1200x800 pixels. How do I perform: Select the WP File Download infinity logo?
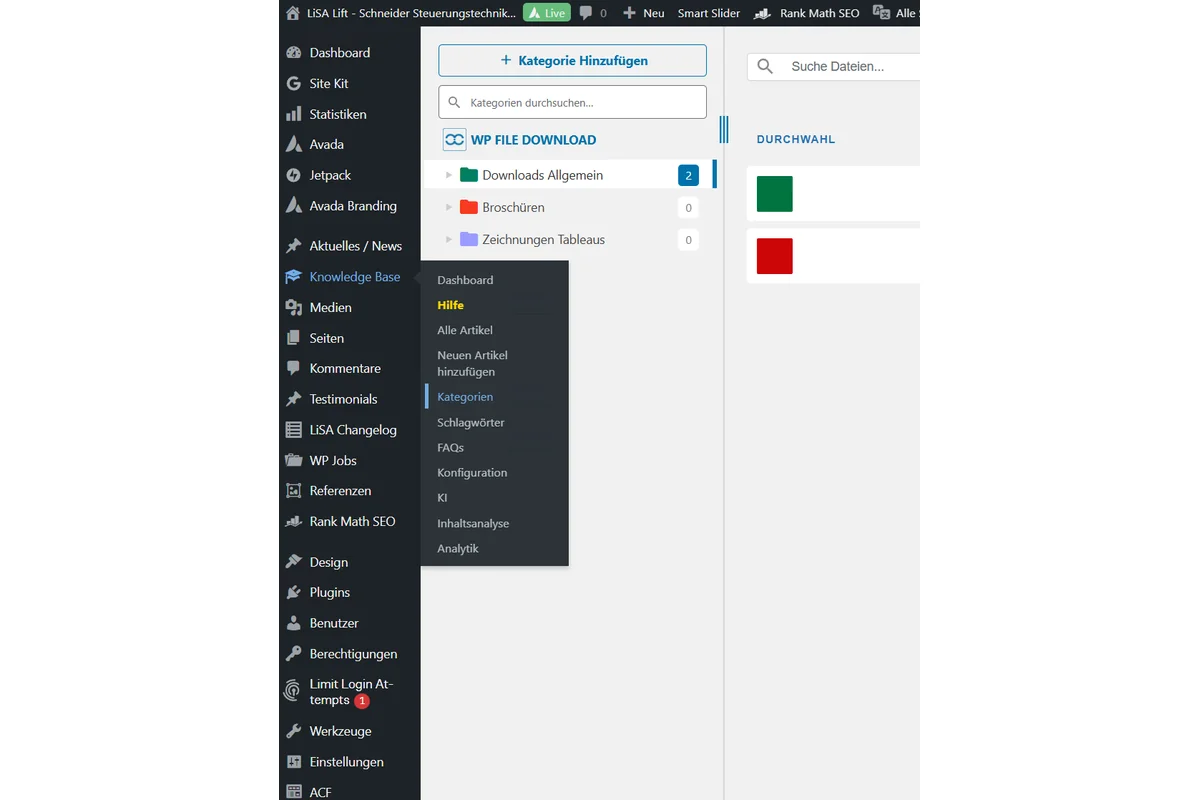click(454, 139)
